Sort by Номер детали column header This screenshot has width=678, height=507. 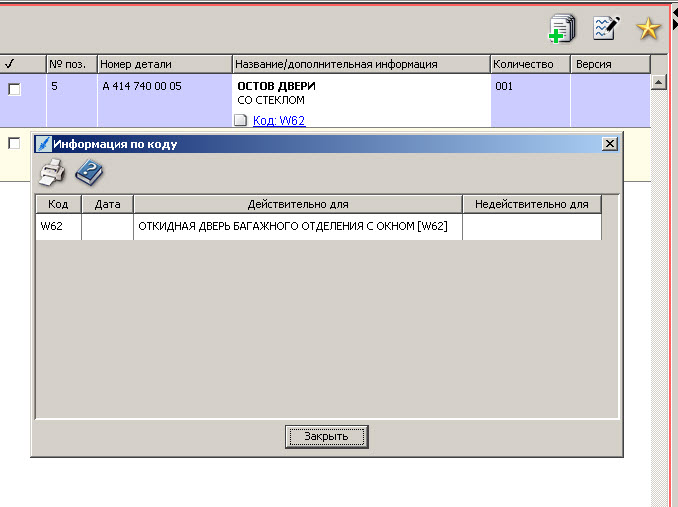[x=164, y=64]
